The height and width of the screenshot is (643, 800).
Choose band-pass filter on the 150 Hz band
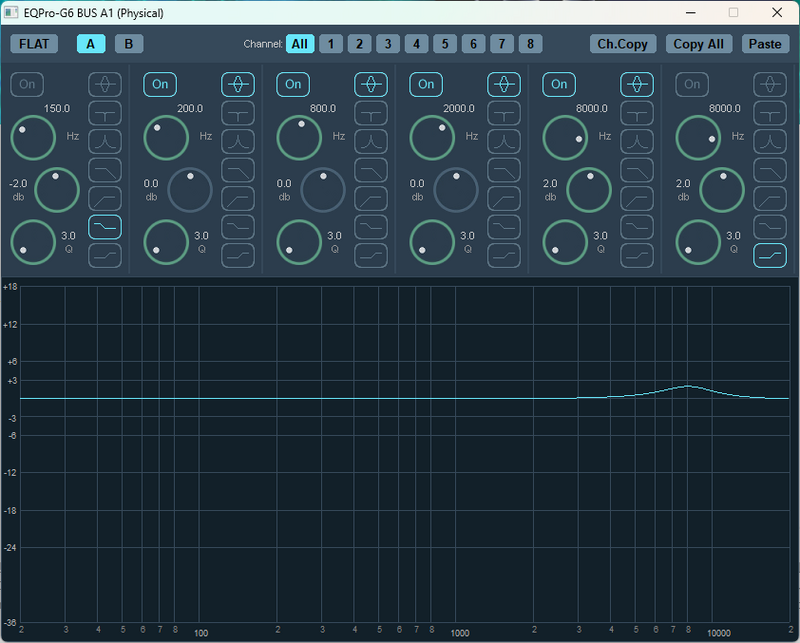105,142
